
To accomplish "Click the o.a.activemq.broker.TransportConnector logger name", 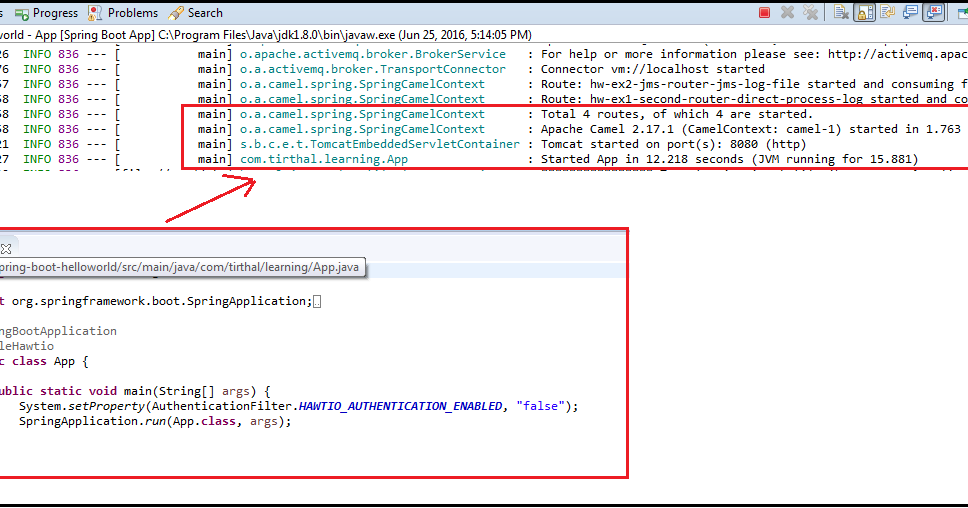I will pyautogui.click(x=373, y=69).
